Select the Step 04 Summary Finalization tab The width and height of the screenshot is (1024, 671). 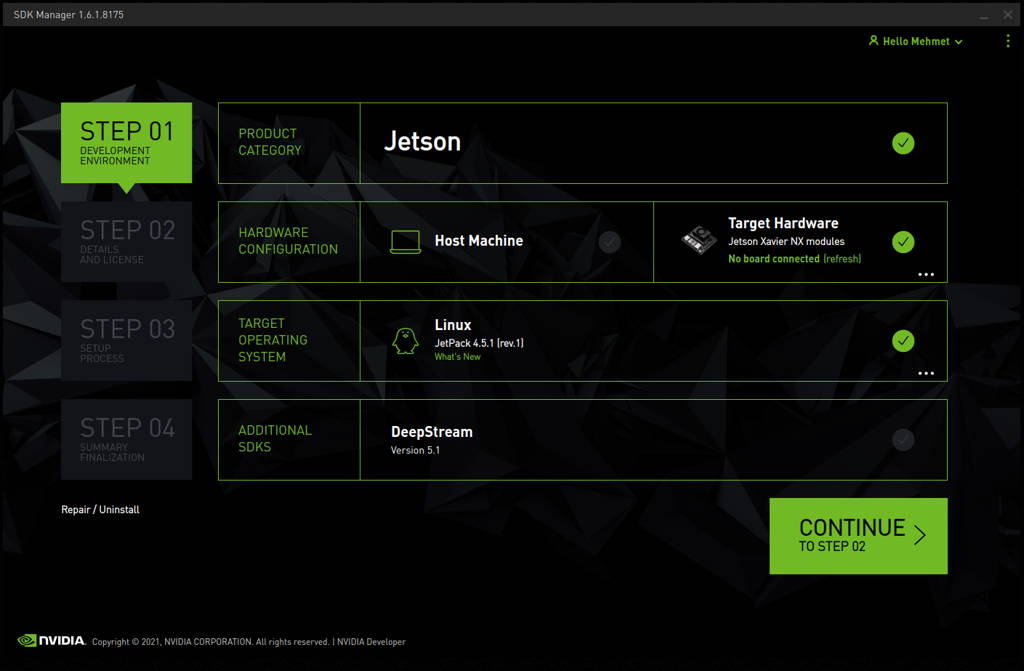[x=127, y=440]
